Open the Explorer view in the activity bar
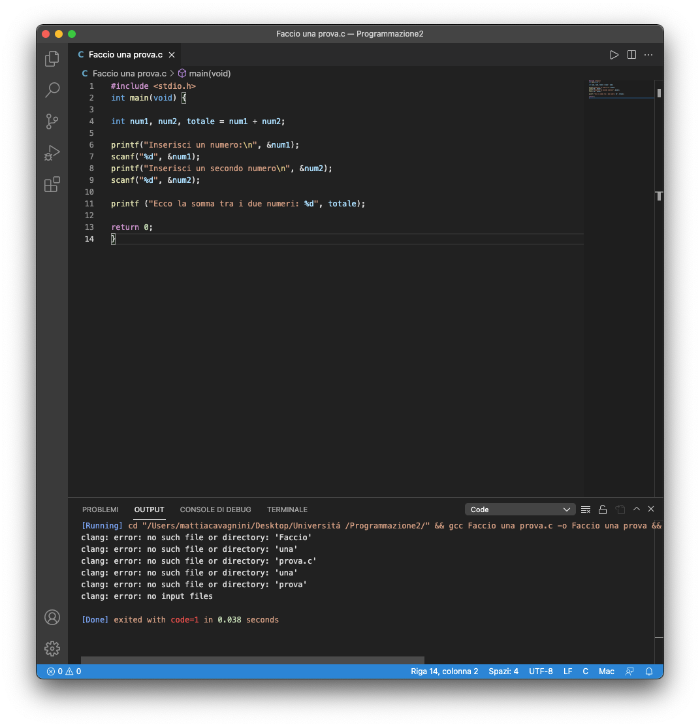 pyautogui.click(x=52, y=59)
